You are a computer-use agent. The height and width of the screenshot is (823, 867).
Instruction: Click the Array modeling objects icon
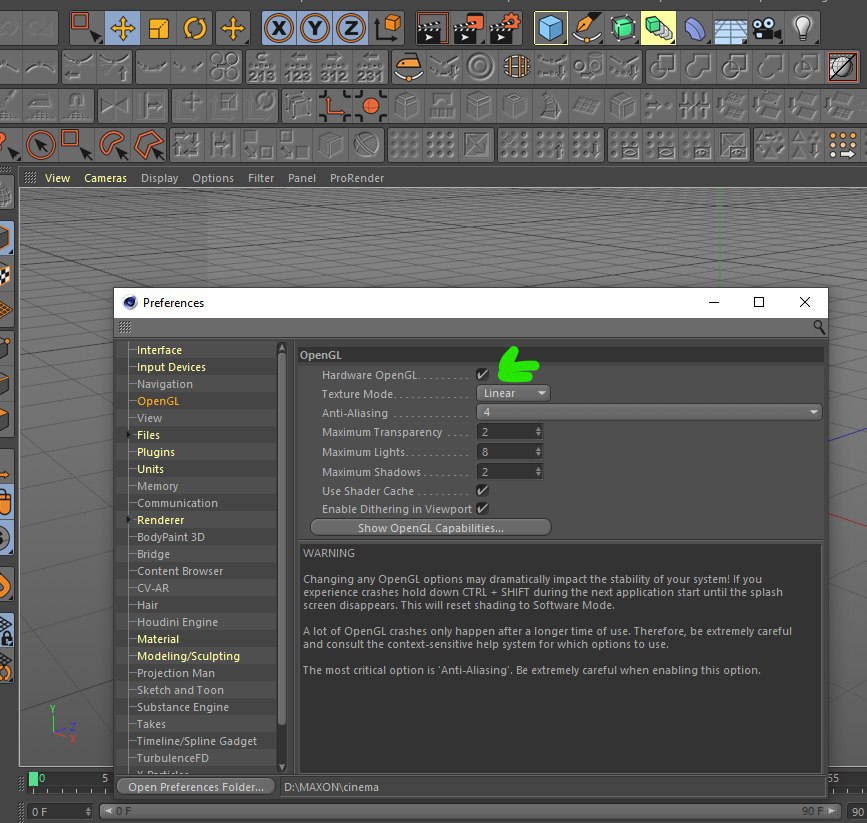pyautogui.click(x=659, y=27)
